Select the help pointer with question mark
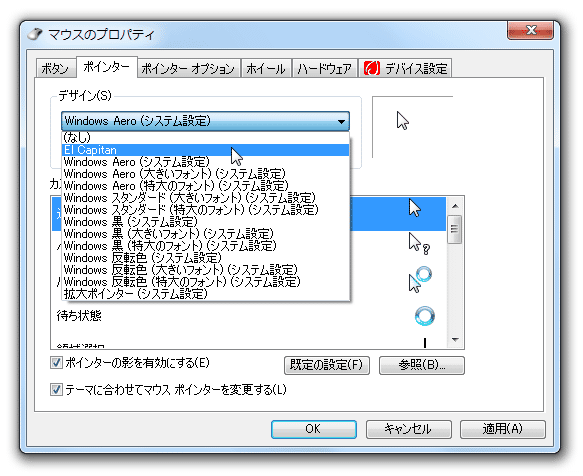The width and height of the screenshot is (583, 476). click(419, 244)
